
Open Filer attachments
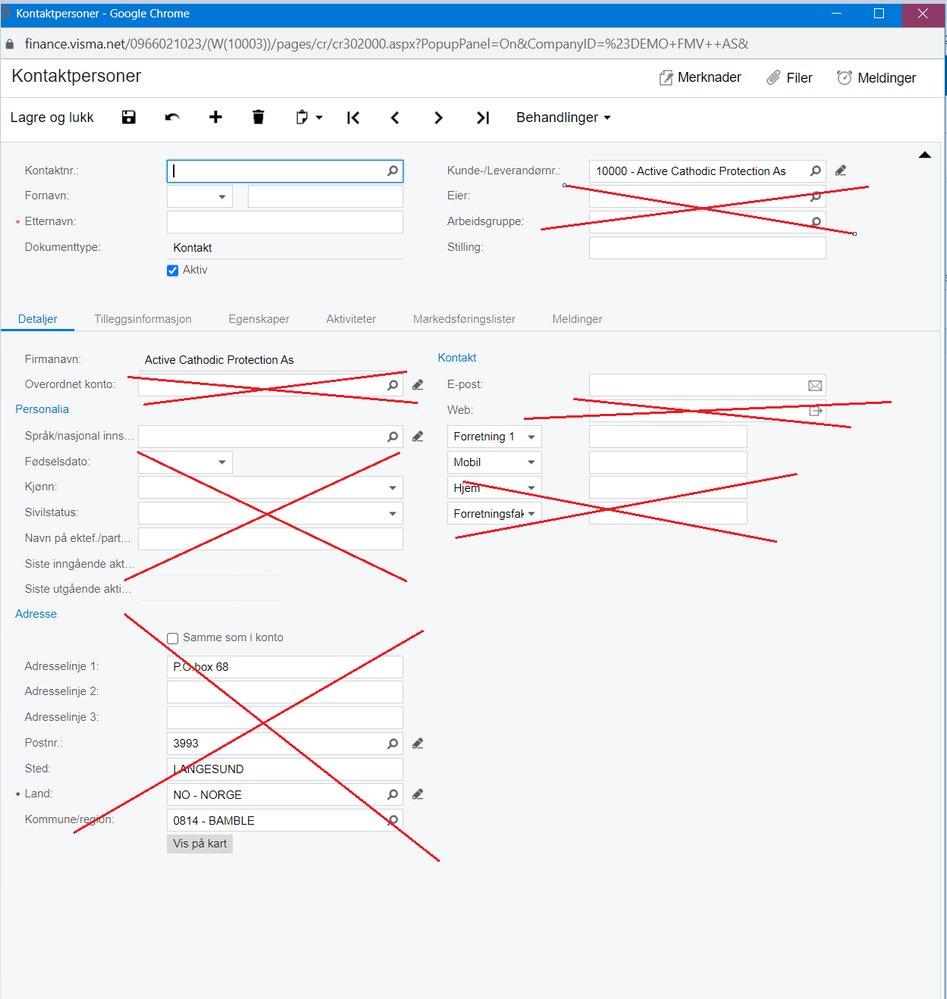point(789,78)
